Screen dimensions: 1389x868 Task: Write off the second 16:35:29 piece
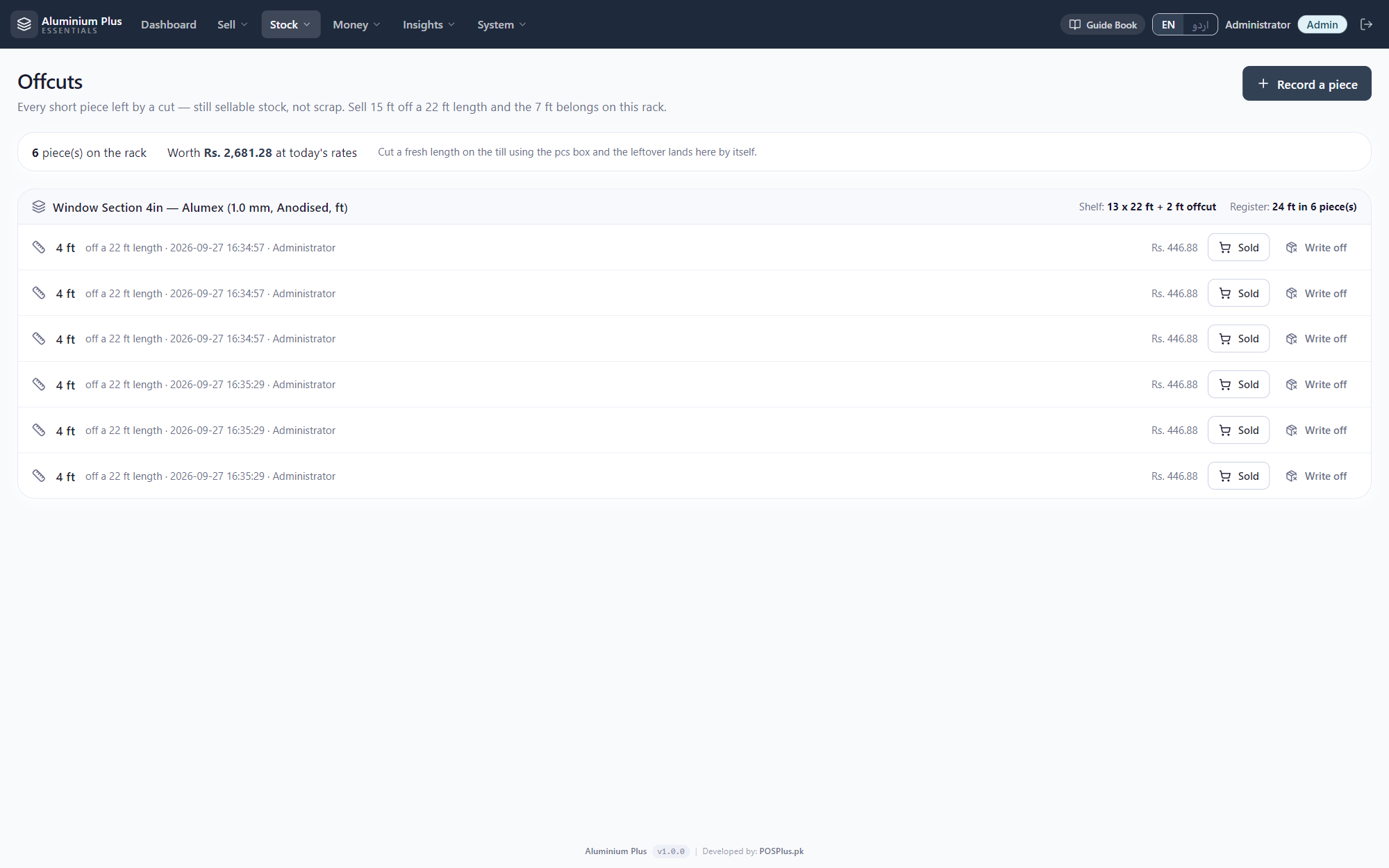coord(1316,431)
